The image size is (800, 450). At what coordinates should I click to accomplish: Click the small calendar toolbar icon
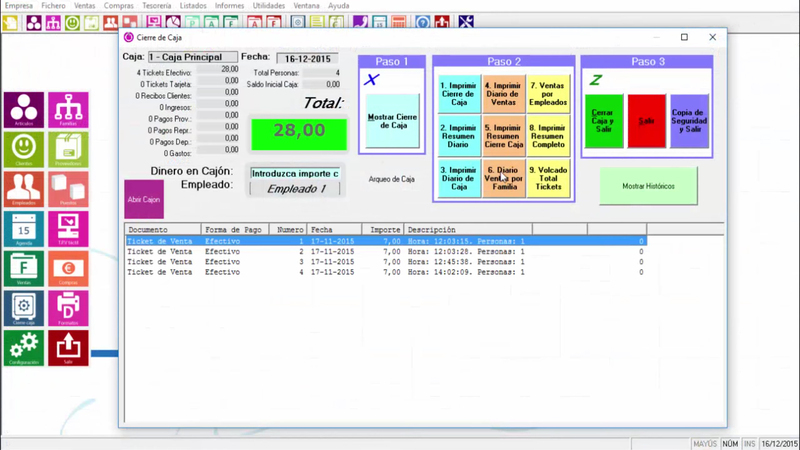coord(380,22)
